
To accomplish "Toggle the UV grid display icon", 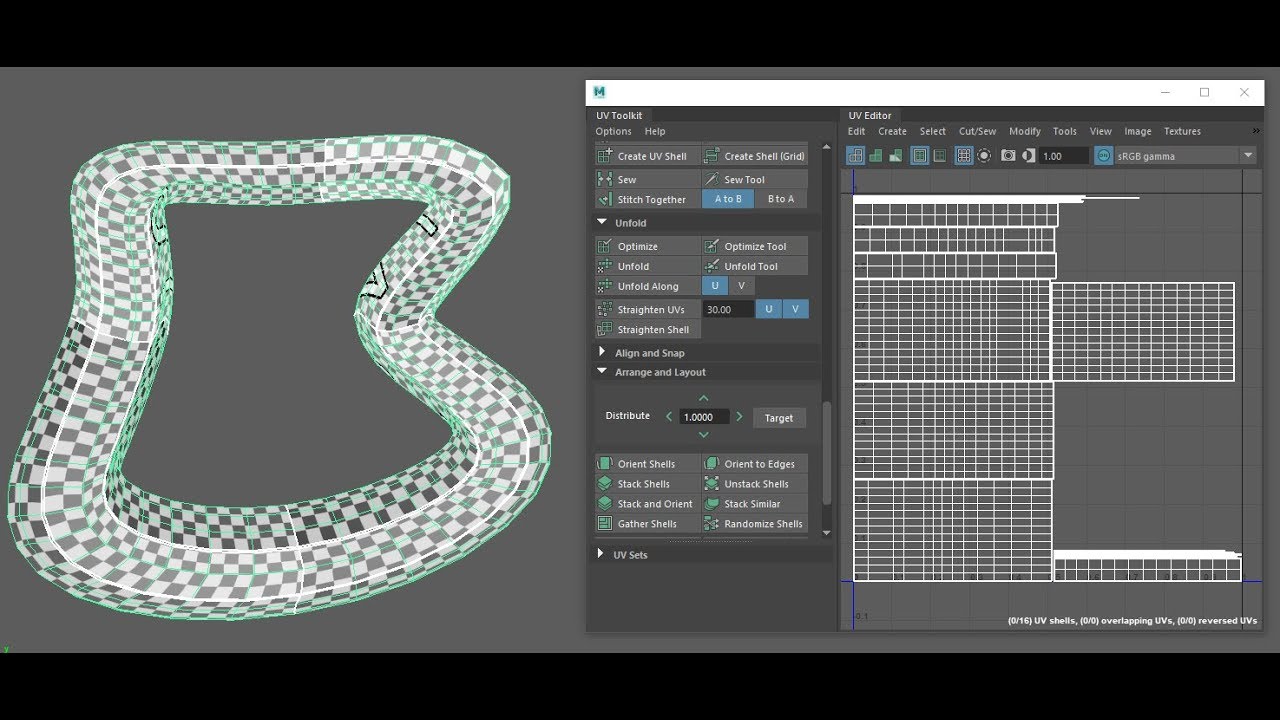I will point(964,156).
